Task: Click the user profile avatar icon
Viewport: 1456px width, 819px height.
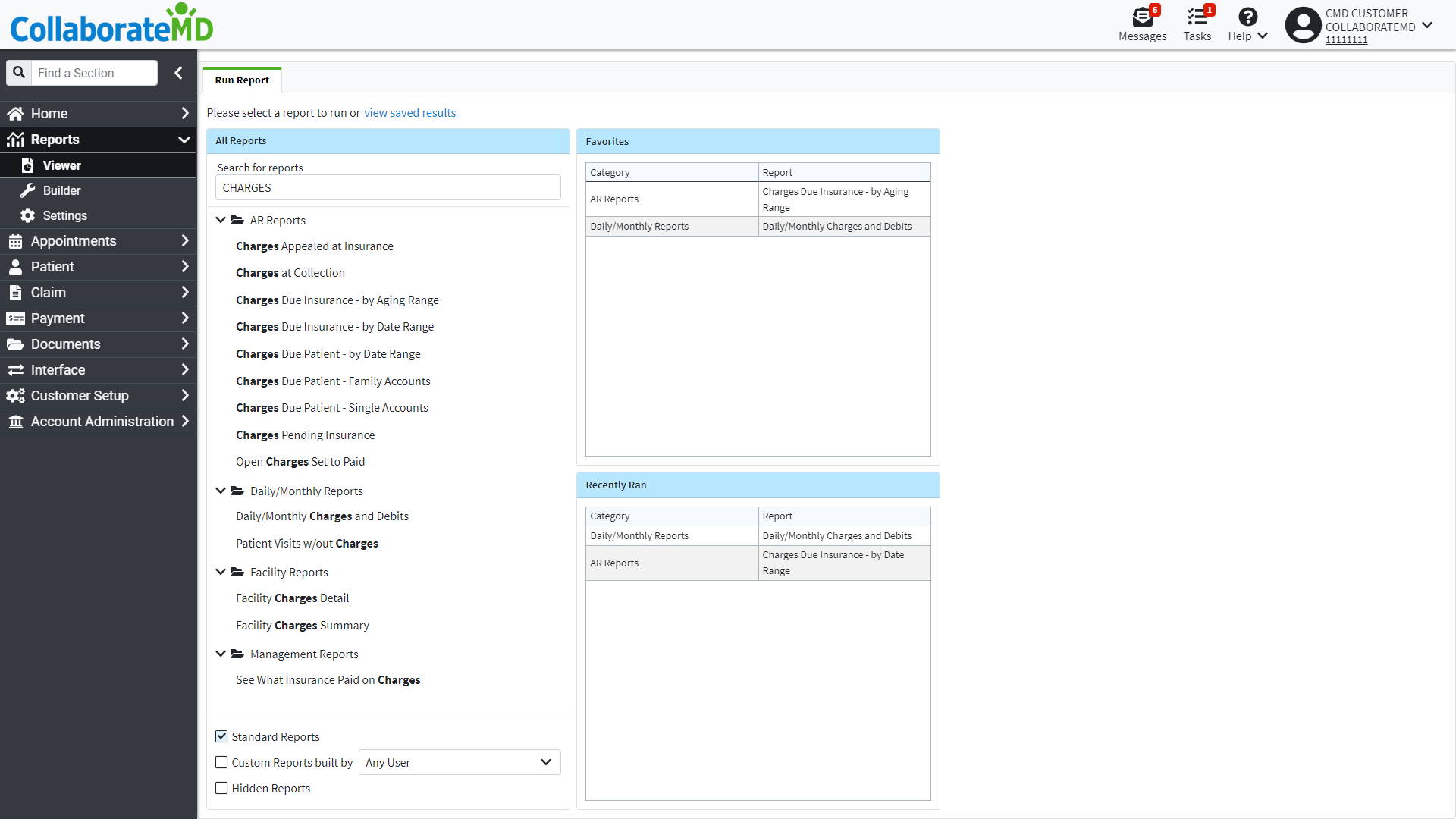Action: pos(1303,26)
